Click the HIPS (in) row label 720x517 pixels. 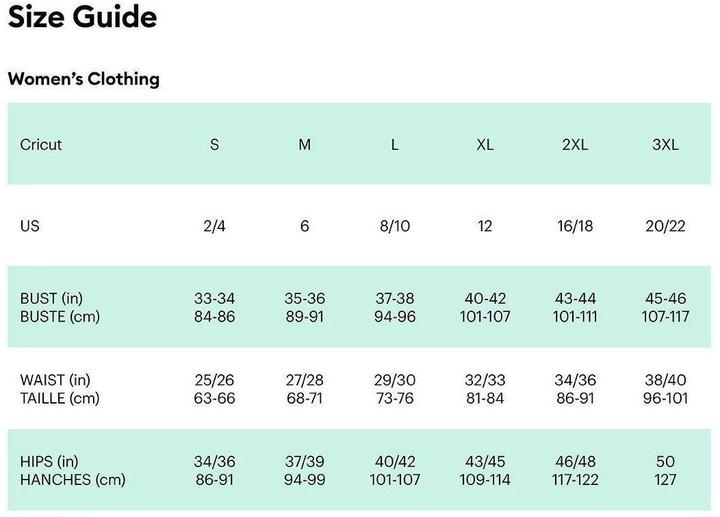click(x=49, y=461)
